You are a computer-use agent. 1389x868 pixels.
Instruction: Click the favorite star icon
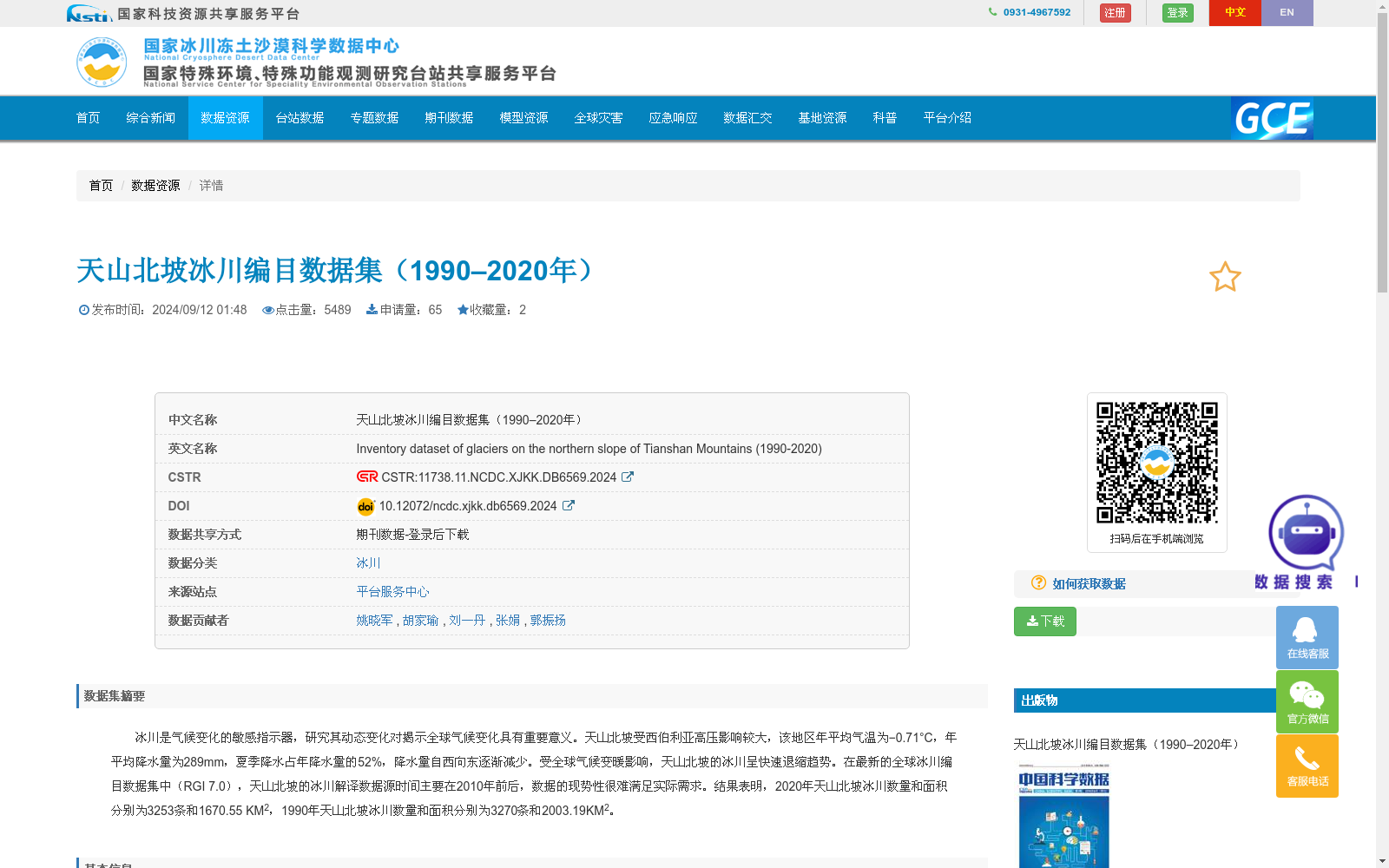point(1225,277)
